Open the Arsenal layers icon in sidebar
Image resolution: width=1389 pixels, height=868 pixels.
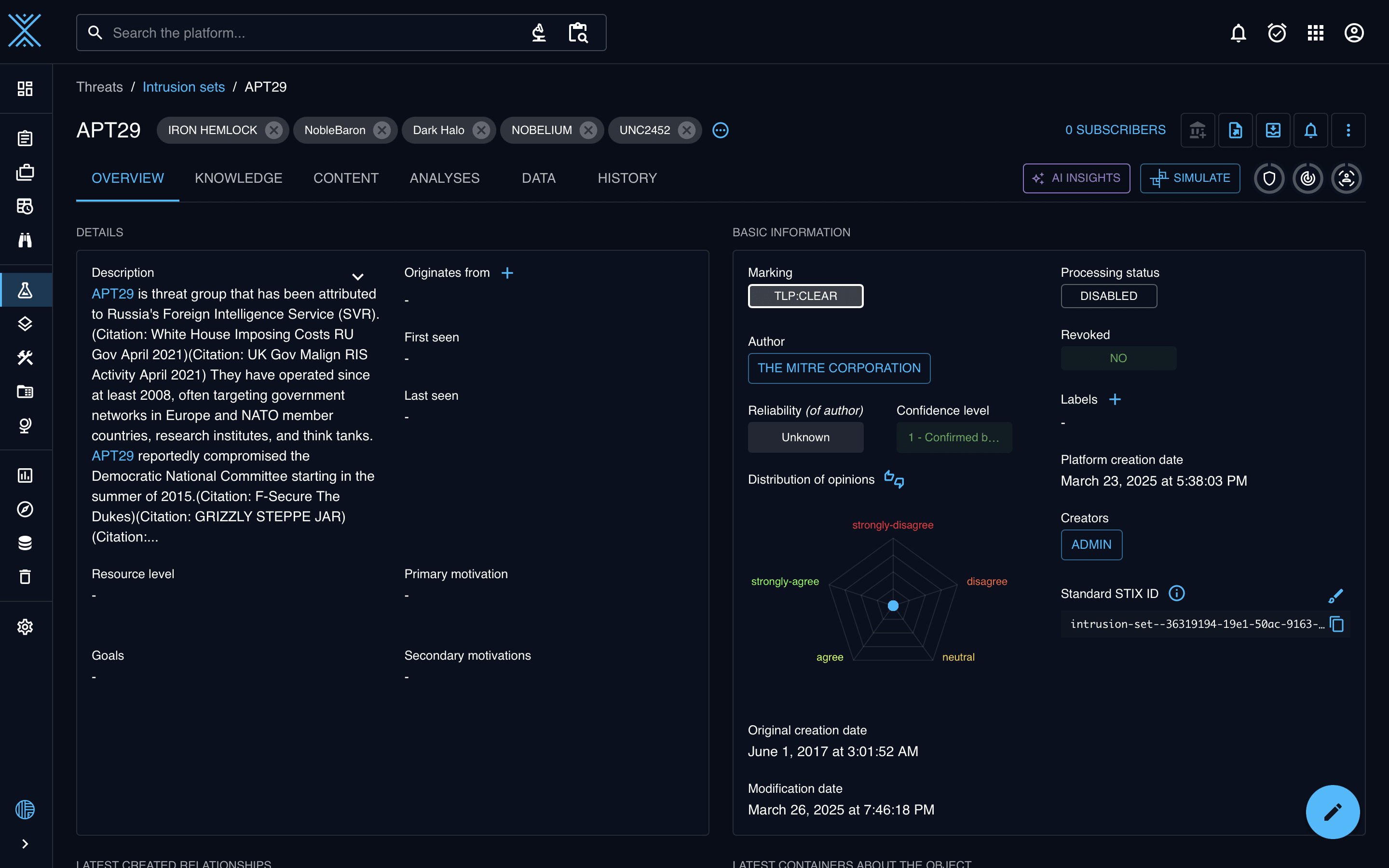(25, 324)
